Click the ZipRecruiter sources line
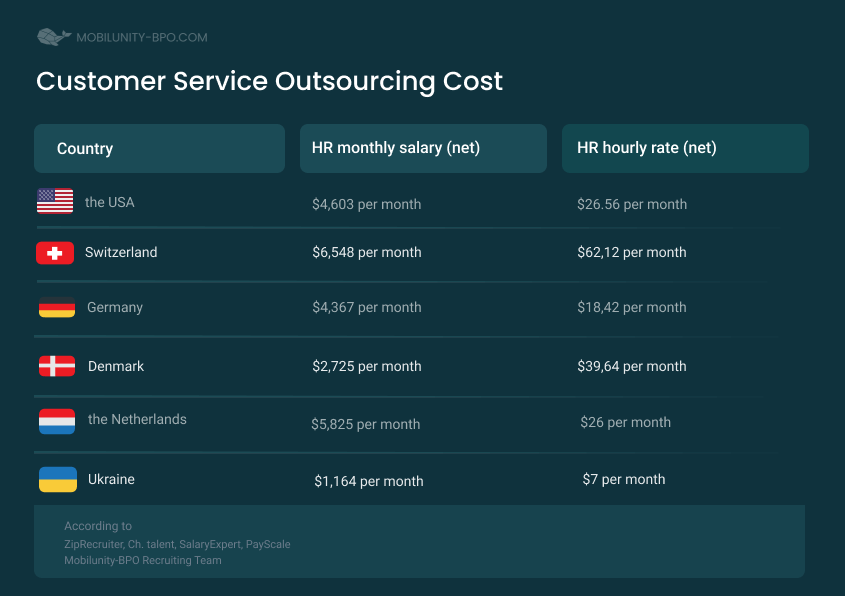The image size is (845, 596). (x=177, y=544)
